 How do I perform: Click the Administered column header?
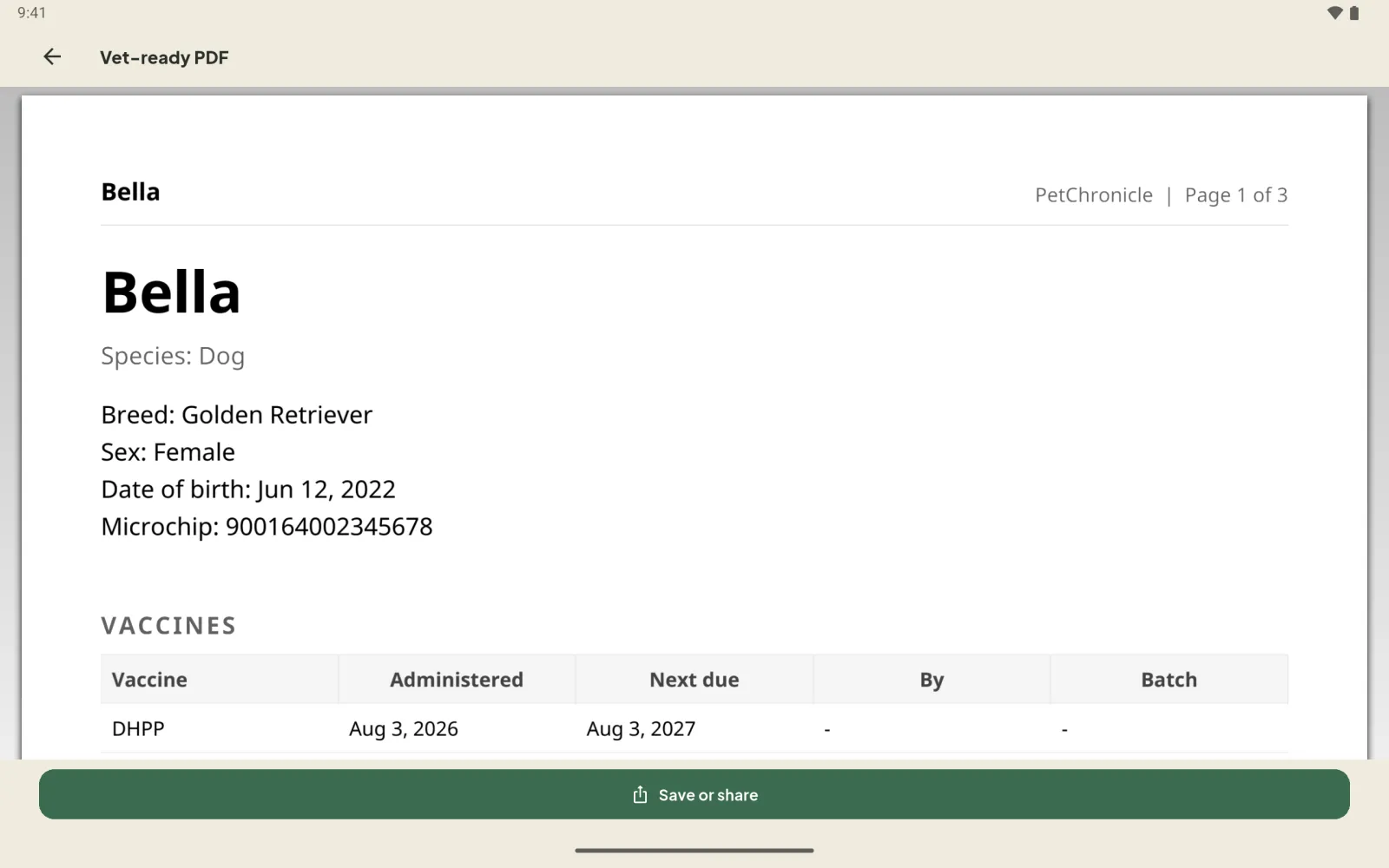click(457, 680)
